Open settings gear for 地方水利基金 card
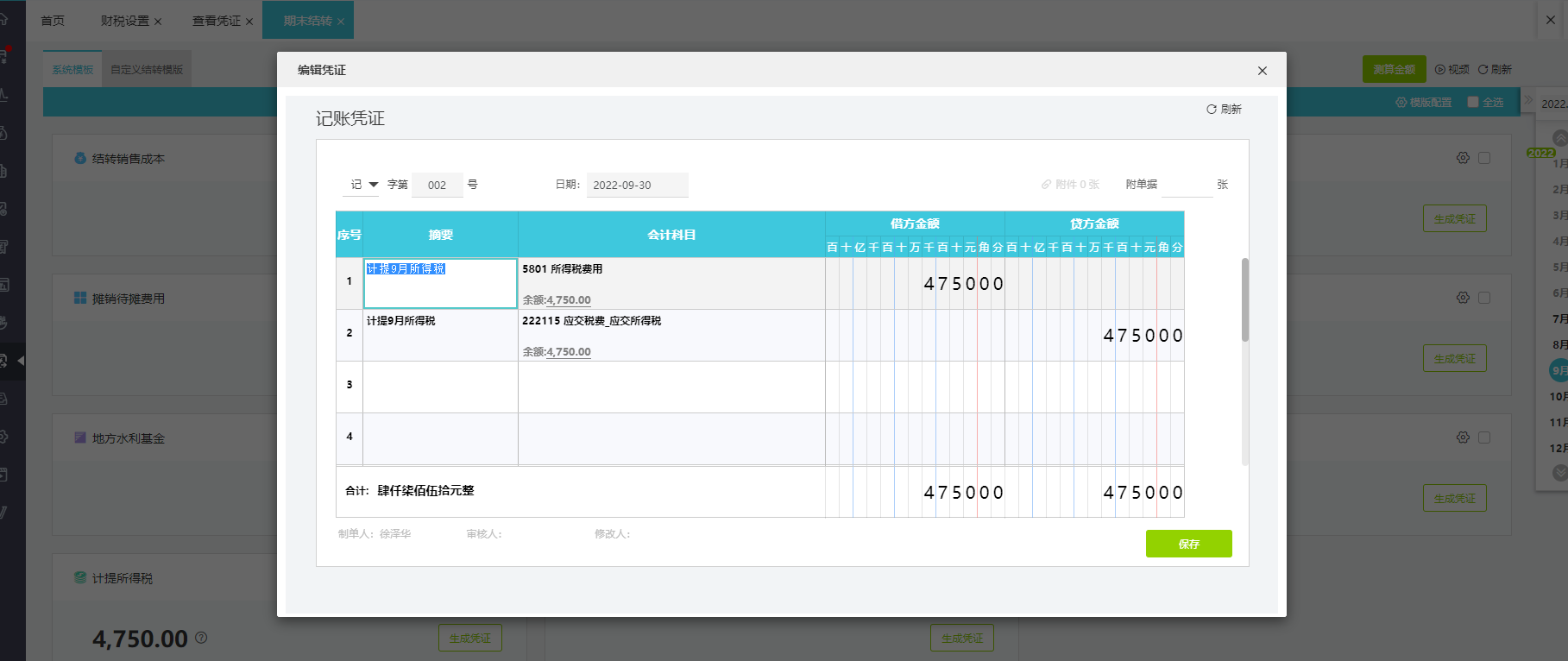The height and width of the screenshot is (661, 1568). click(1463, 438)
